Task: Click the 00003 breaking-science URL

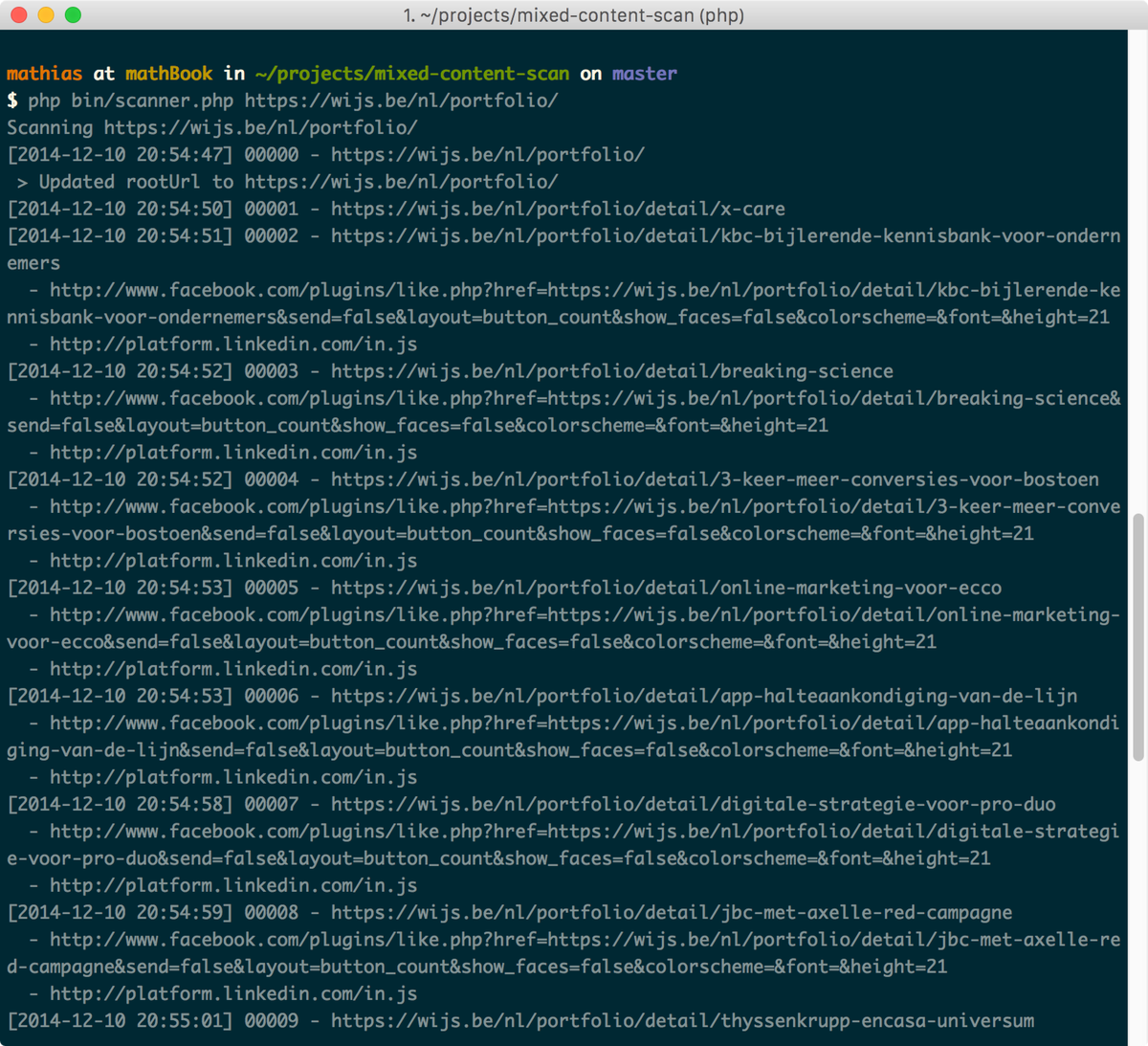Action: (612, 371)
